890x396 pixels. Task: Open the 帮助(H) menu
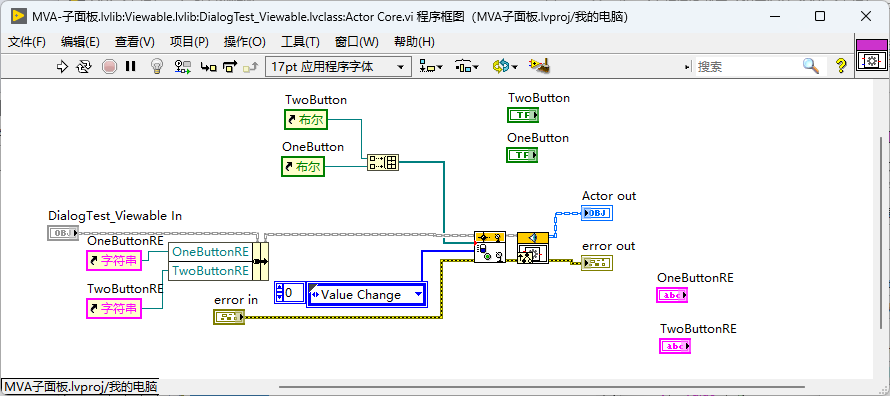tap(414, 42)
